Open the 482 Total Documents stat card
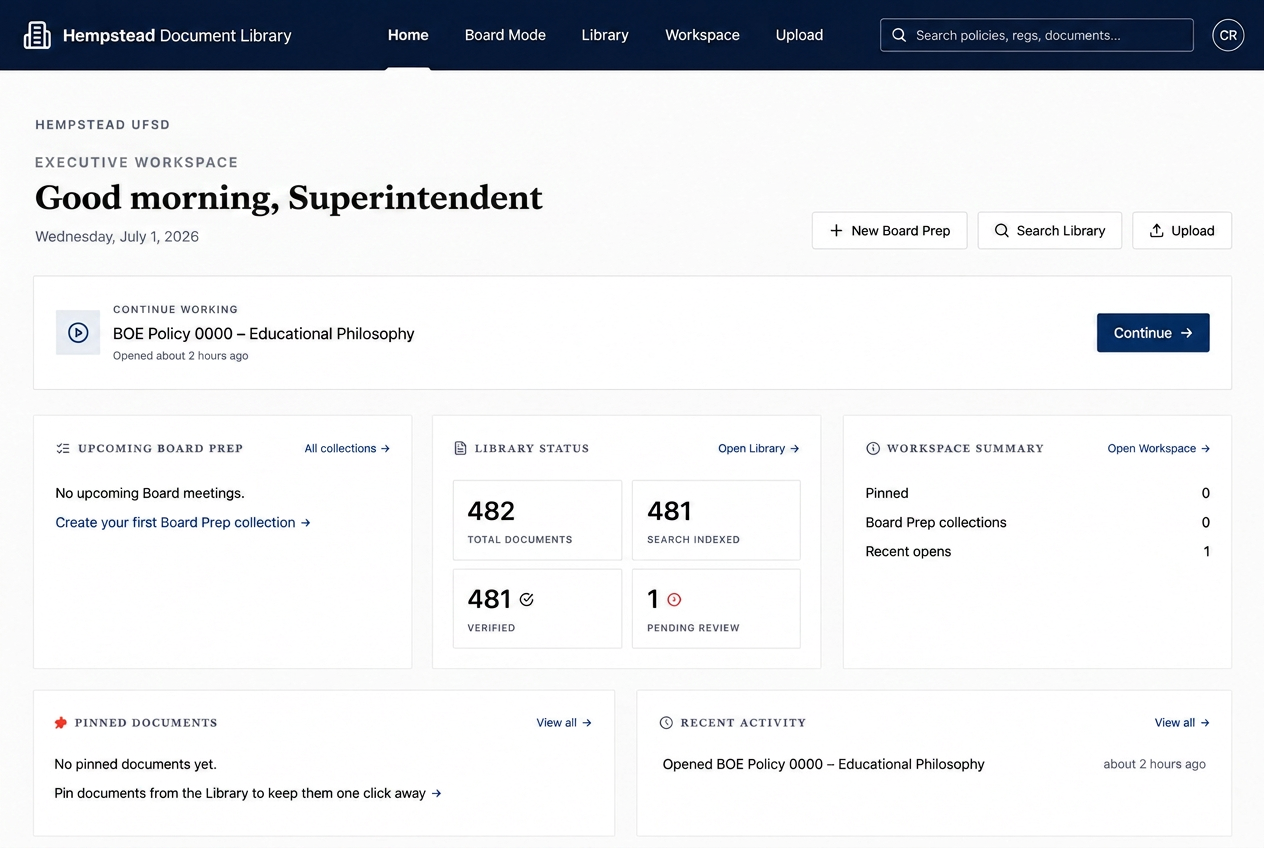1264x848 pixels. coord(537,520)
